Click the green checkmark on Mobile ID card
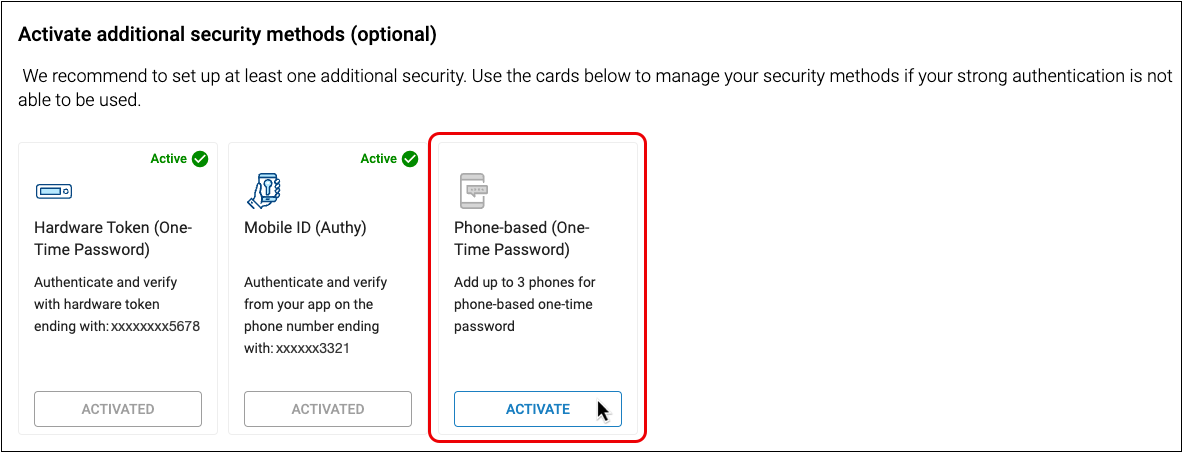This screenshot has height=452, width=1182. tap(409, 159)
